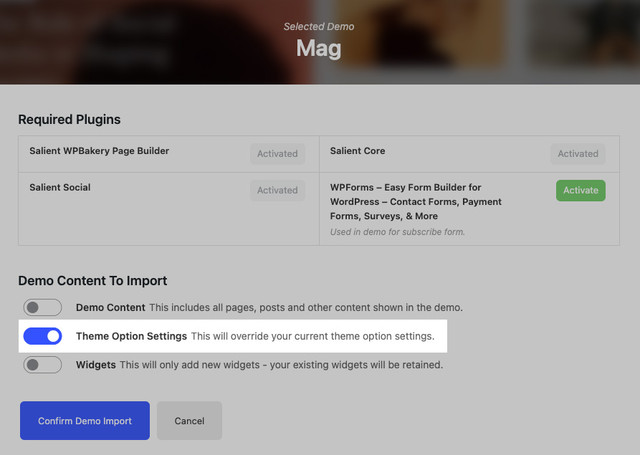Screen dimensions: 640x455
Task: Click Activated button for Salient Core
Action: 578,154
